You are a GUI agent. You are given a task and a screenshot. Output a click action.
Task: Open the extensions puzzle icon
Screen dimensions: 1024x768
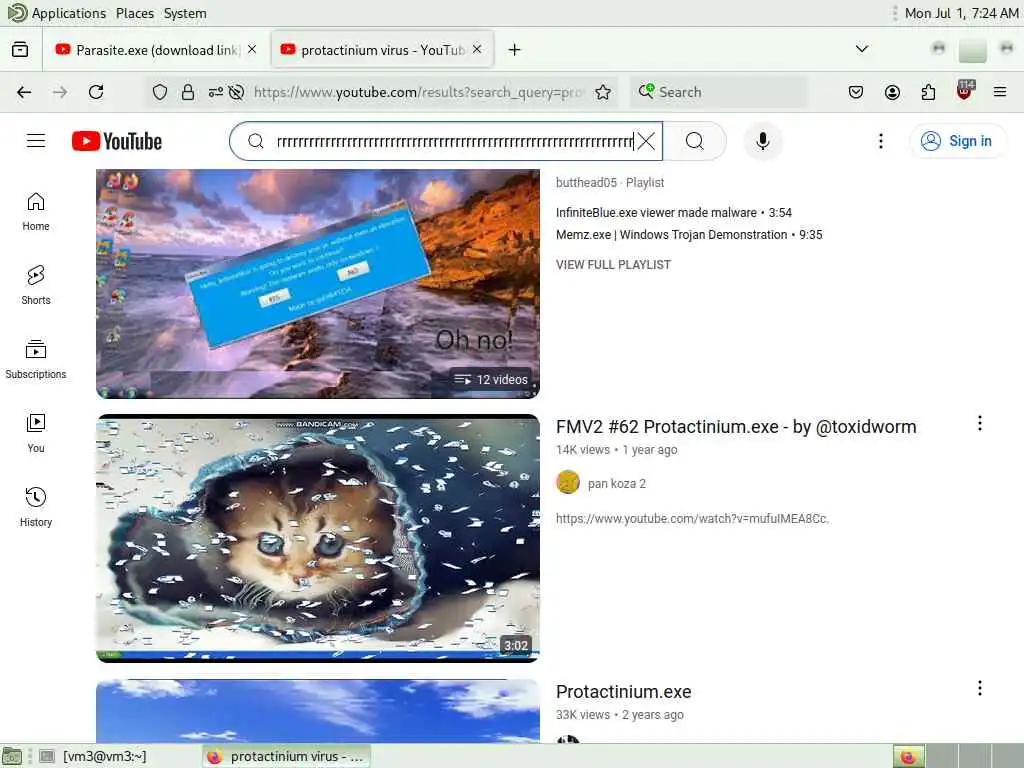coord(928,92)
